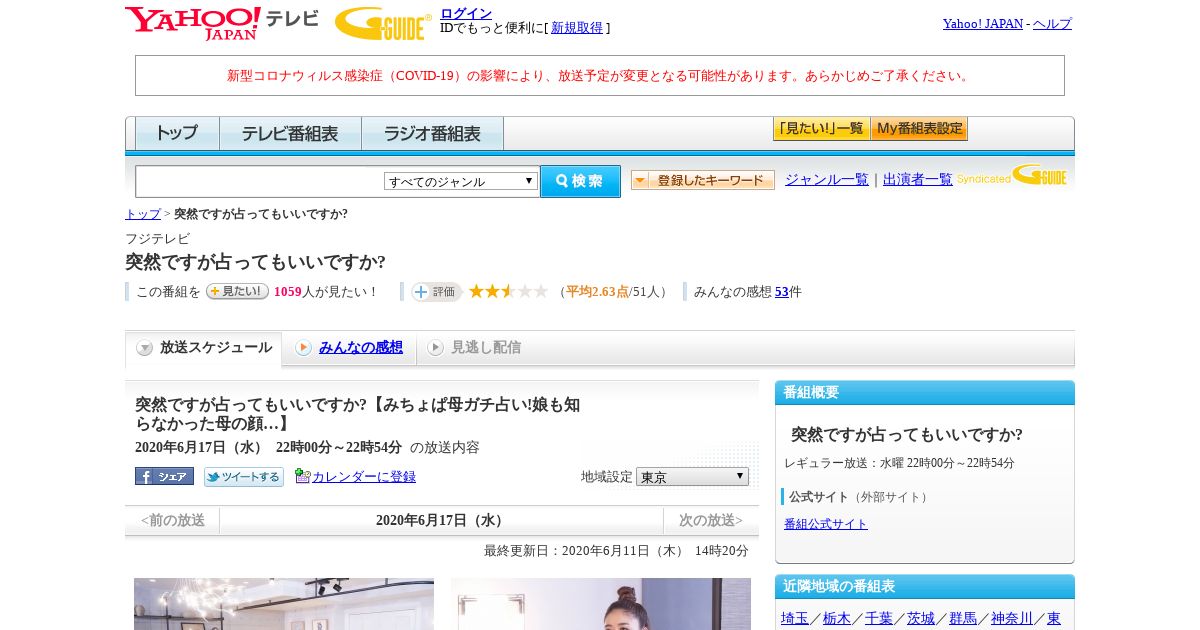Open the テレビ番組表 tab
This screenshot has width=1200, height=630.
tap(290, 133)
